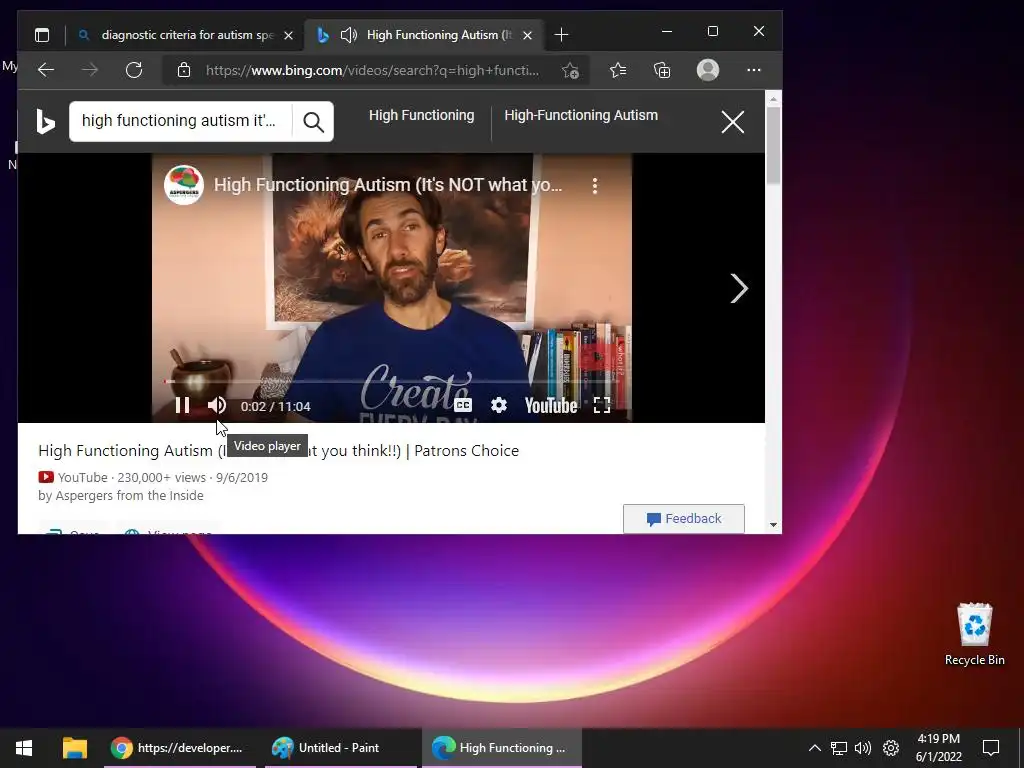Show hidden system tray icons
Screen dimensions: 1024x768
pos(814,748)
